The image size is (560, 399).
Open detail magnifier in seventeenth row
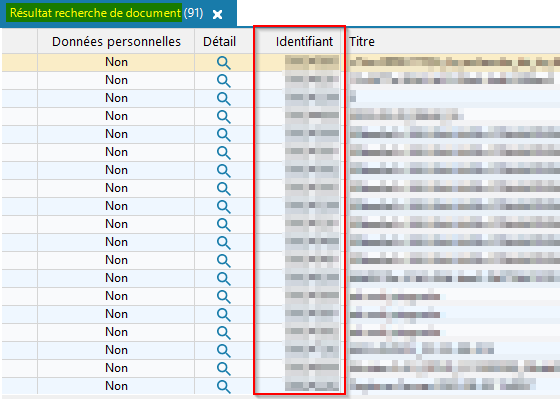[224, 350]
